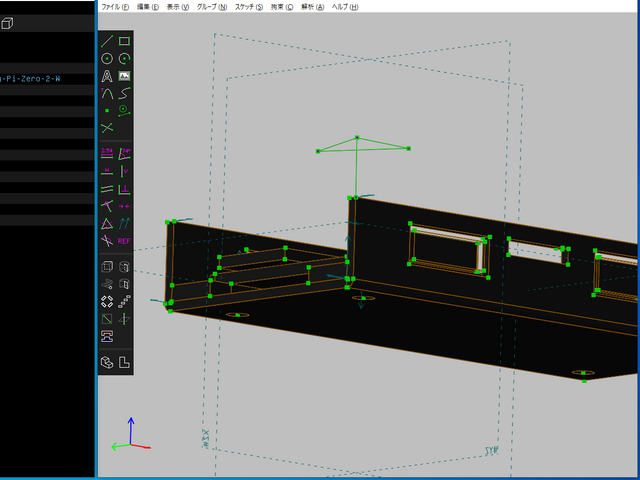Apply the distance dimension constraint
Viewport: 640px width, 480px height.
pyautogui.click(x=107, y=153)
